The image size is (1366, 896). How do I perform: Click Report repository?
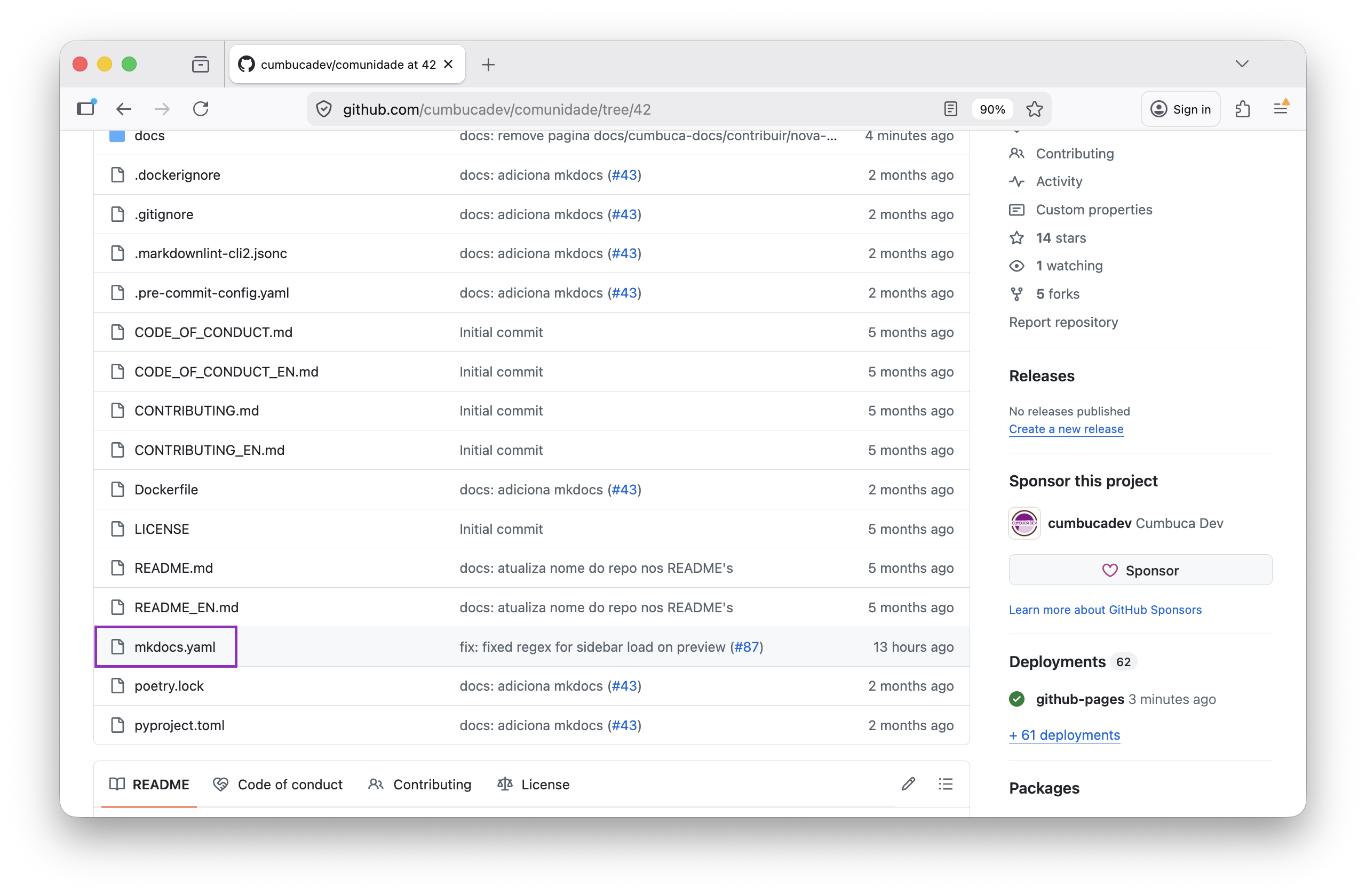pos(1063,322)
